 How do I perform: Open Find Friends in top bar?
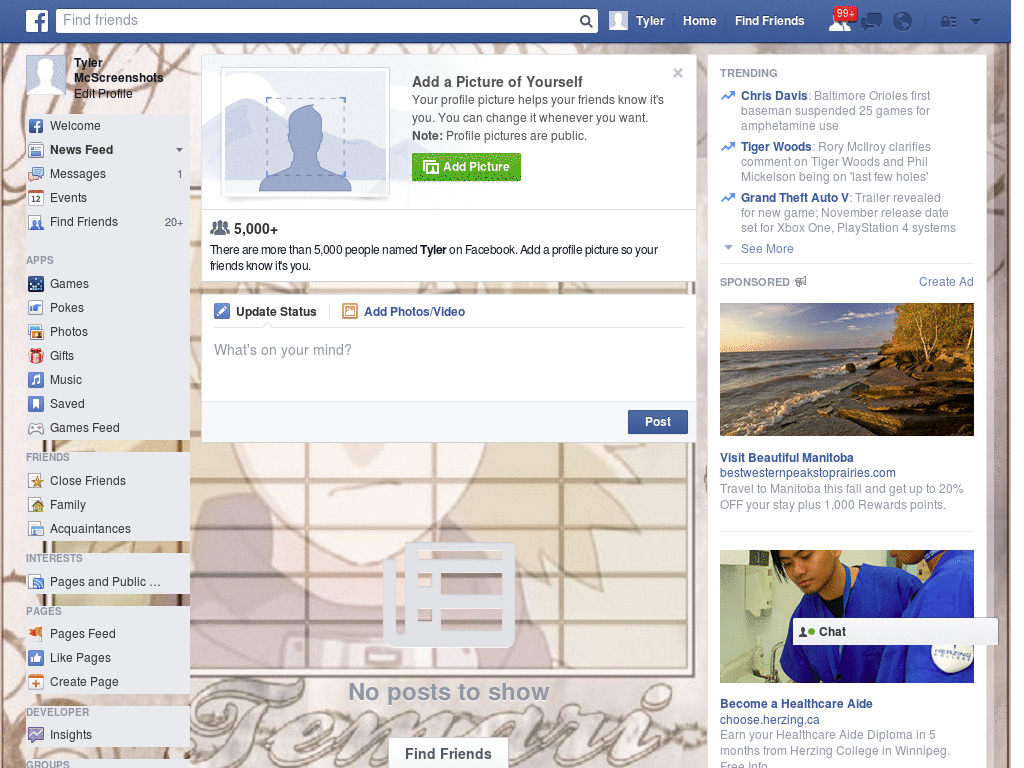(769, 21)
